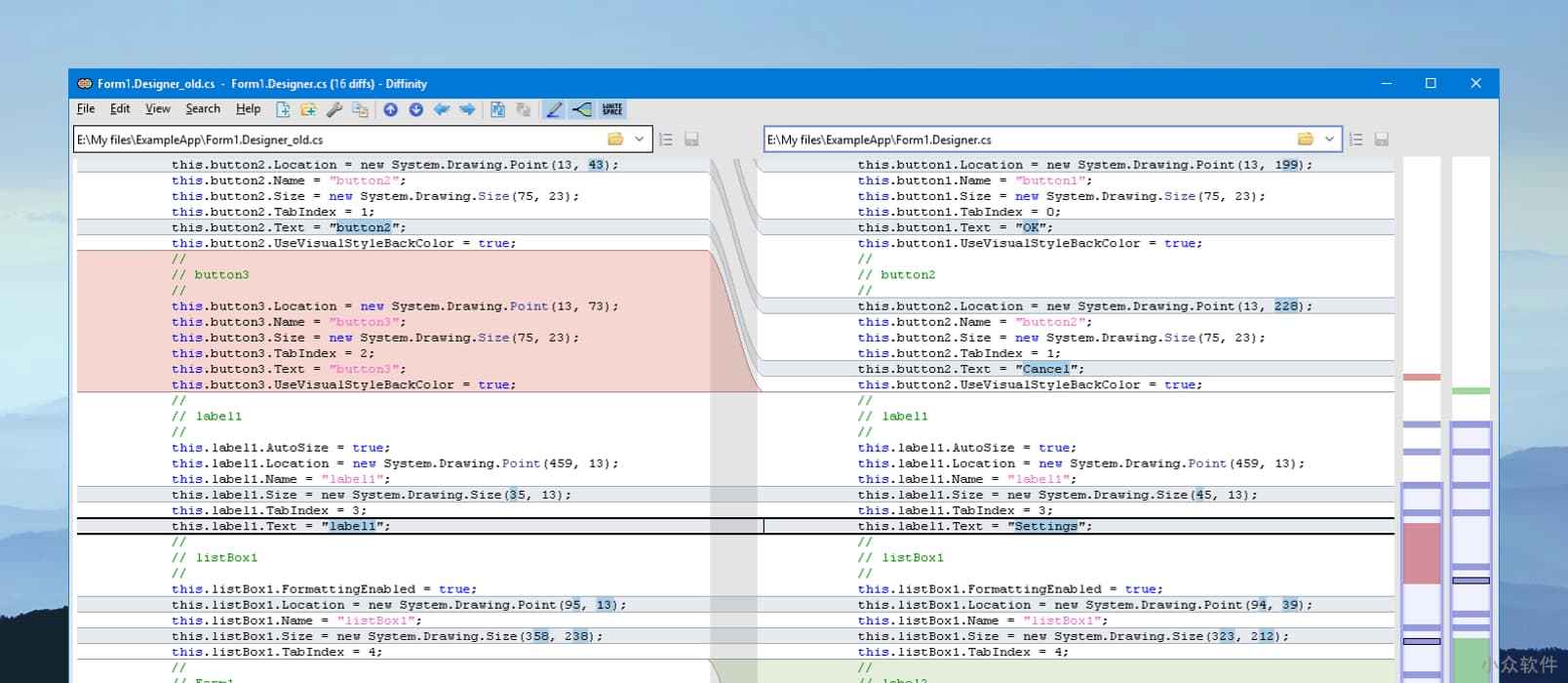Click the blue right arrow merge icon
The width and height of the screenshot is (1568, 683).
tap(467, 109)
